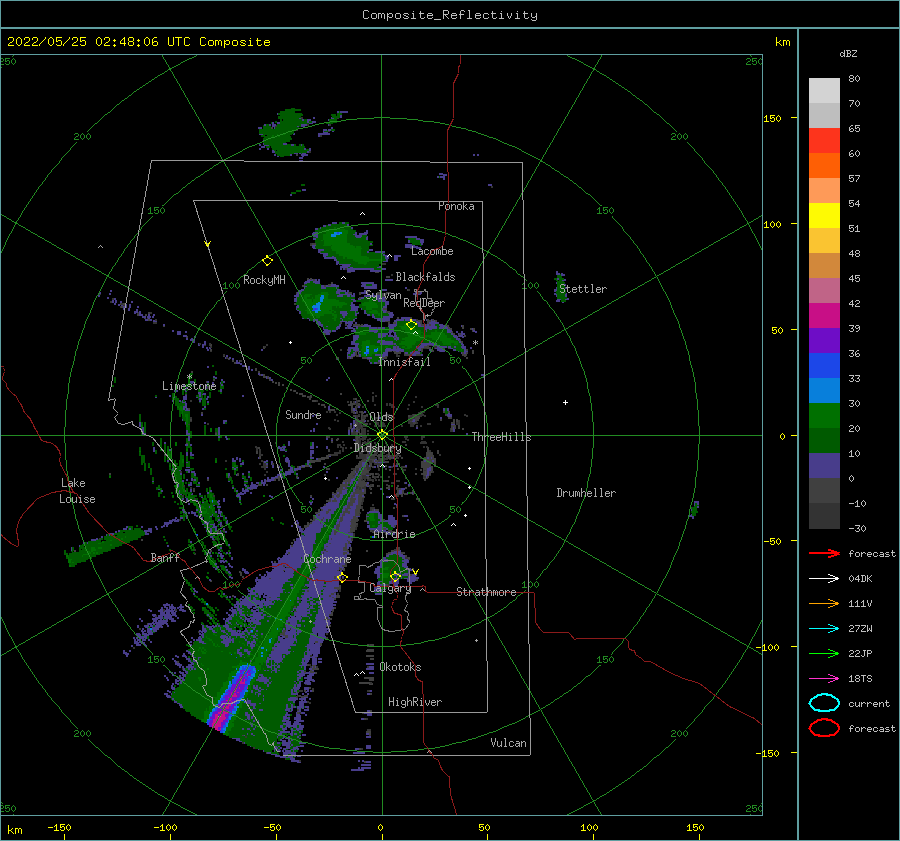The image size is (900, 841).
Task: Click the yellow diamond marker at Red Deer
Action: (x=411, y=325)
